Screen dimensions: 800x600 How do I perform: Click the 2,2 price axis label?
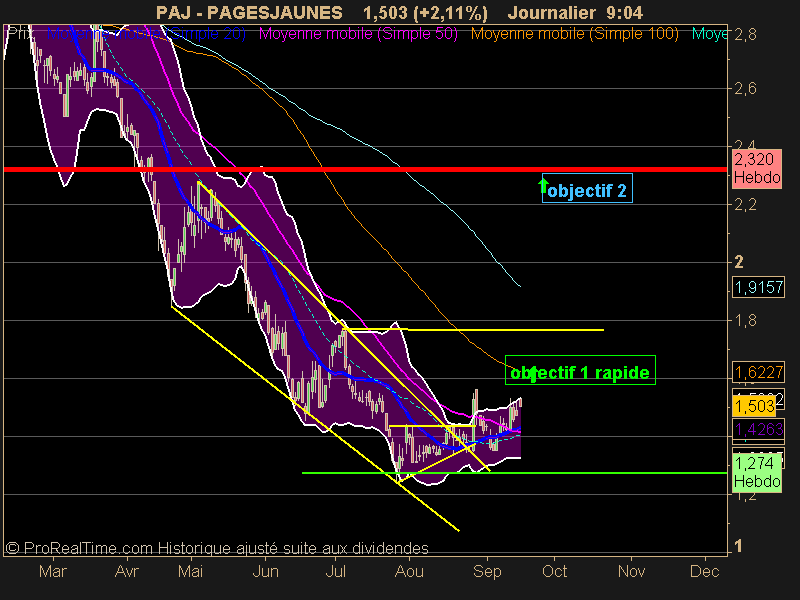tap(745, 205)
